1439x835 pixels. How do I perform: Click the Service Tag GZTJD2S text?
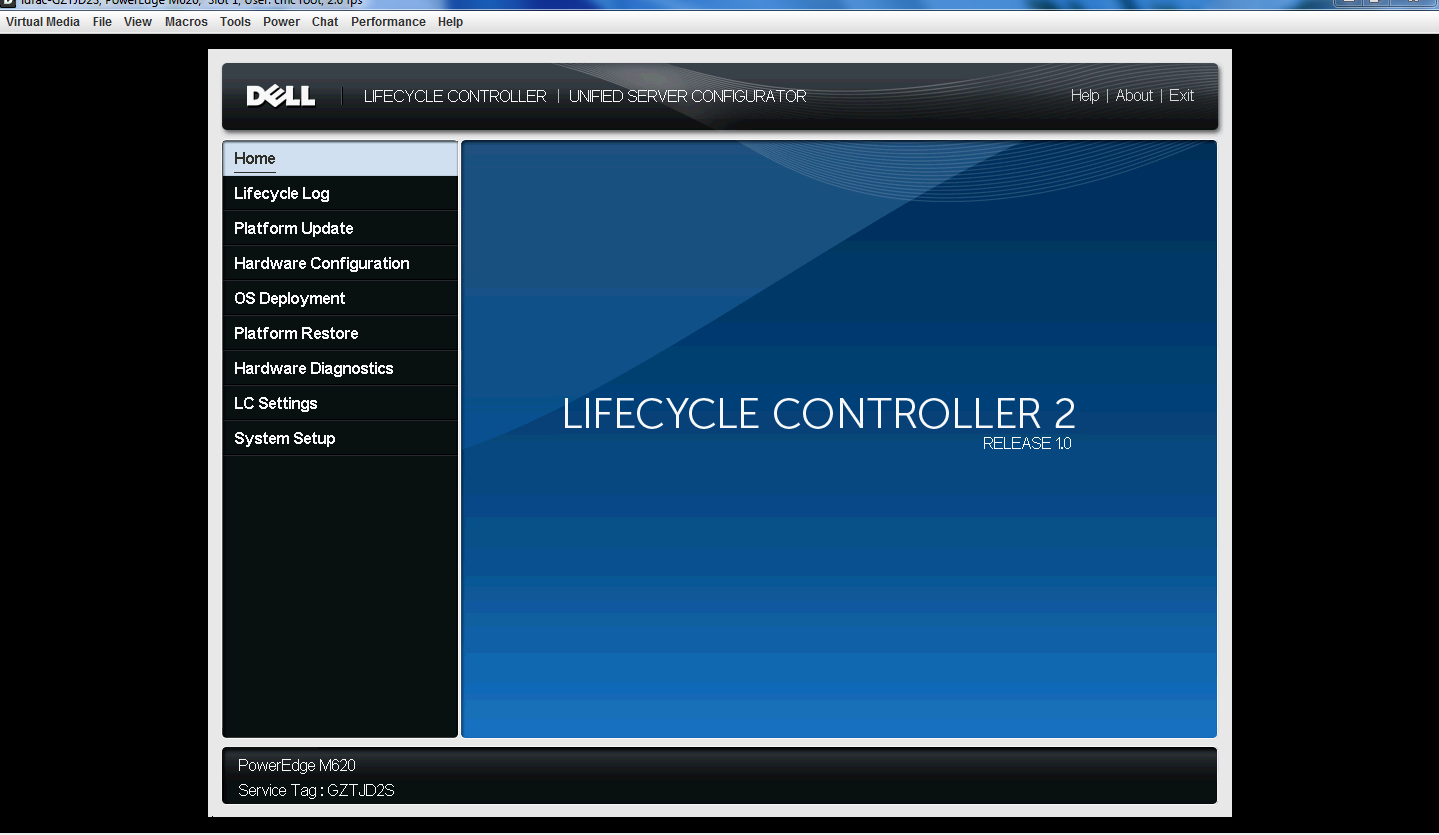316,791
